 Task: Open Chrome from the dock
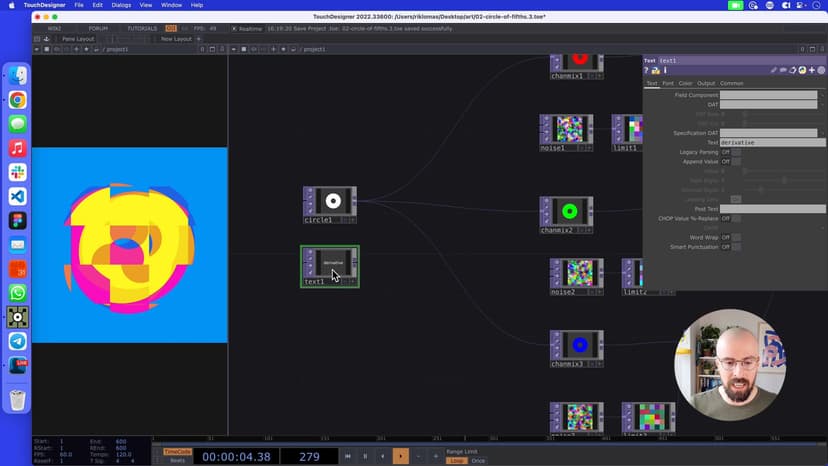18,100
